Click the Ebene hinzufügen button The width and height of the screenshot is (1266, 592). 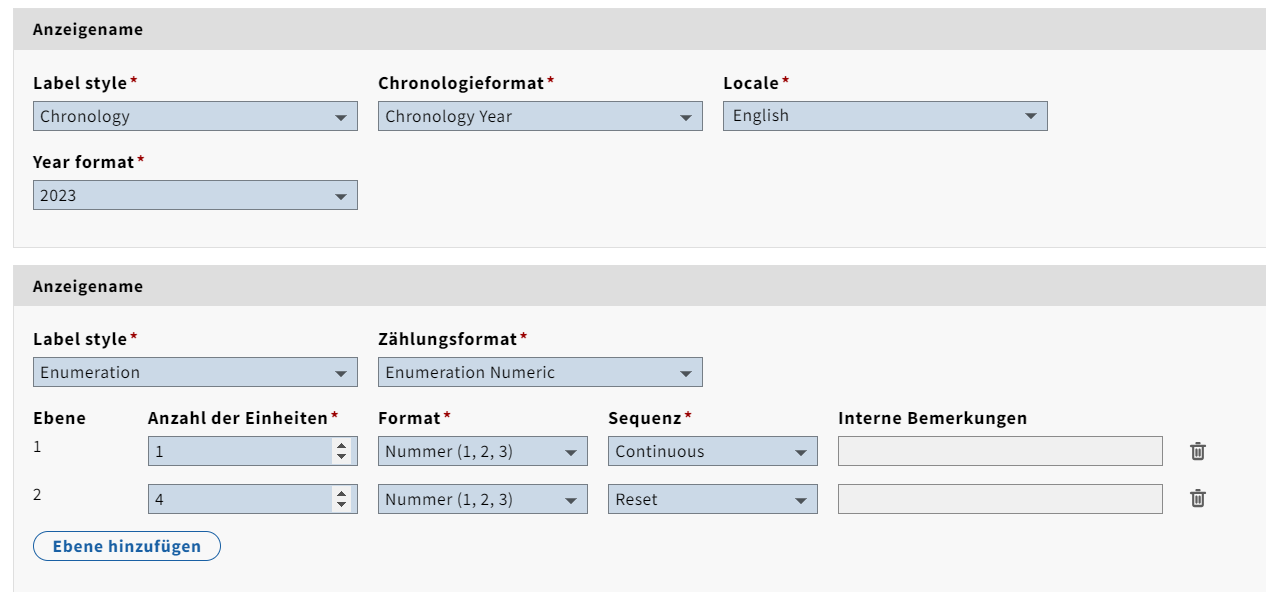point(127,546)
